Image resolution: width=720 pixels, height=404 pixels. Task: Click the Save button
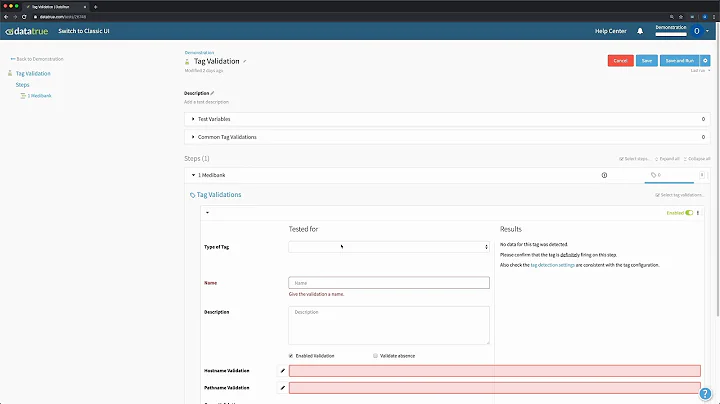pyautogui.click(x=647, y=61)
